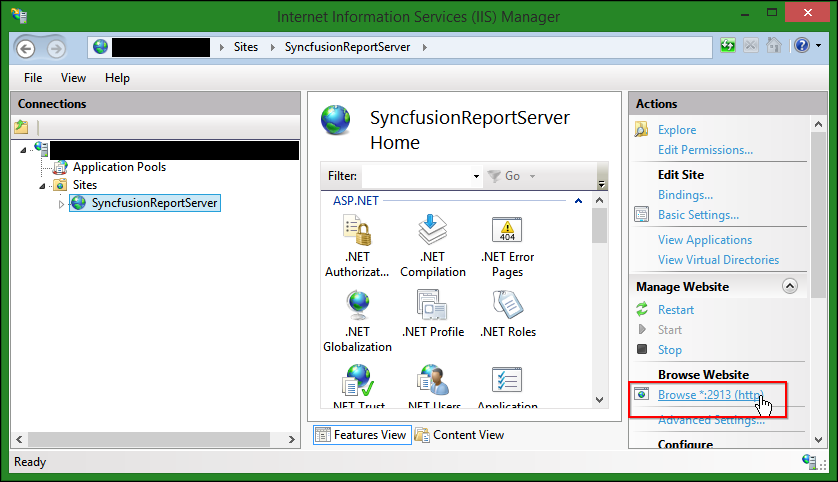
Task: Click the Stop loading icon in toolbar
Action: click(x=750, y=45)
